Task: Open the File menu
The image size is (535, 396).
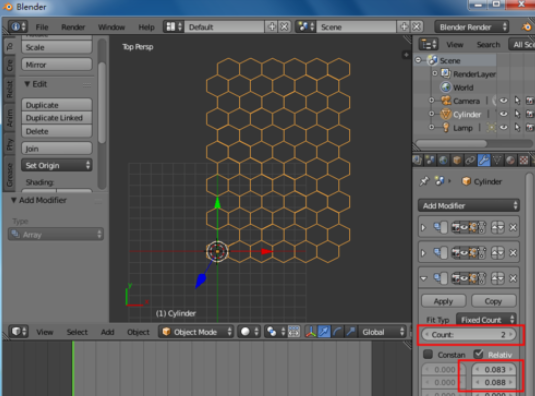Action: click(x=42, y=27)
